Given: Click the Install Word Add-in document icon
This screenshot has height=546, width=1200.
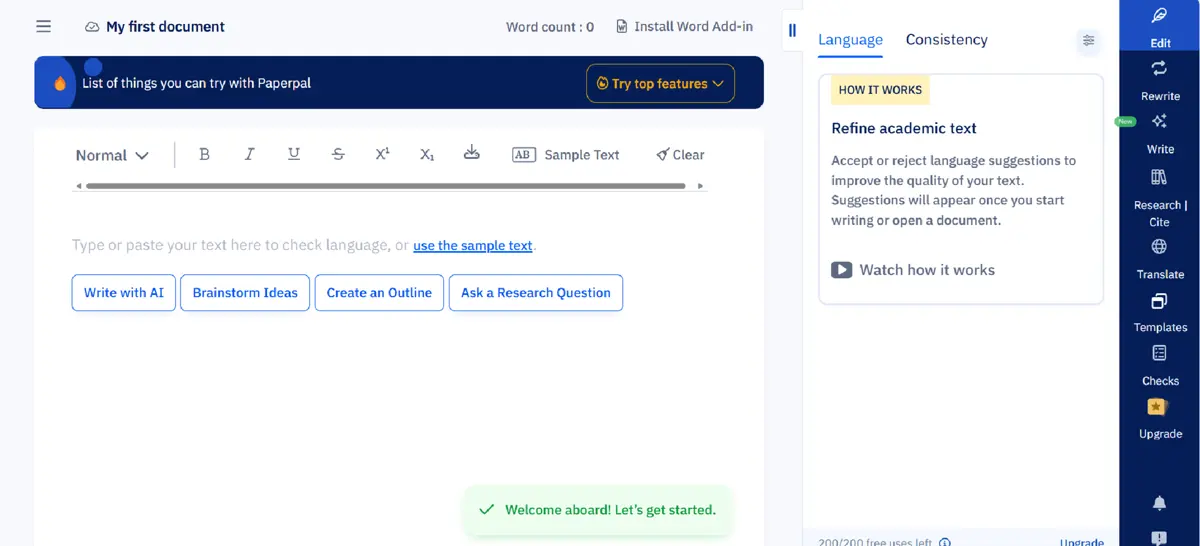Looking at the screenshot, I should click(622, 26).
